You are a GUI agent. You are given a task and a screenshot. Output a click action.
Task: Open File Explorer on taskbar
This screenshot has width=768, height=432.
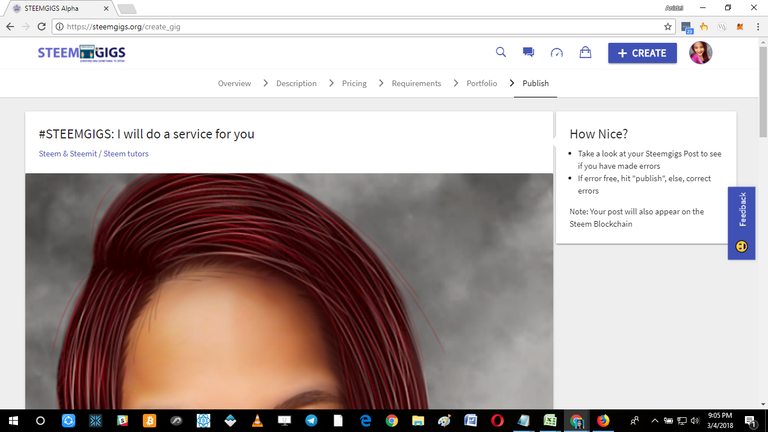tap(418, 421)
